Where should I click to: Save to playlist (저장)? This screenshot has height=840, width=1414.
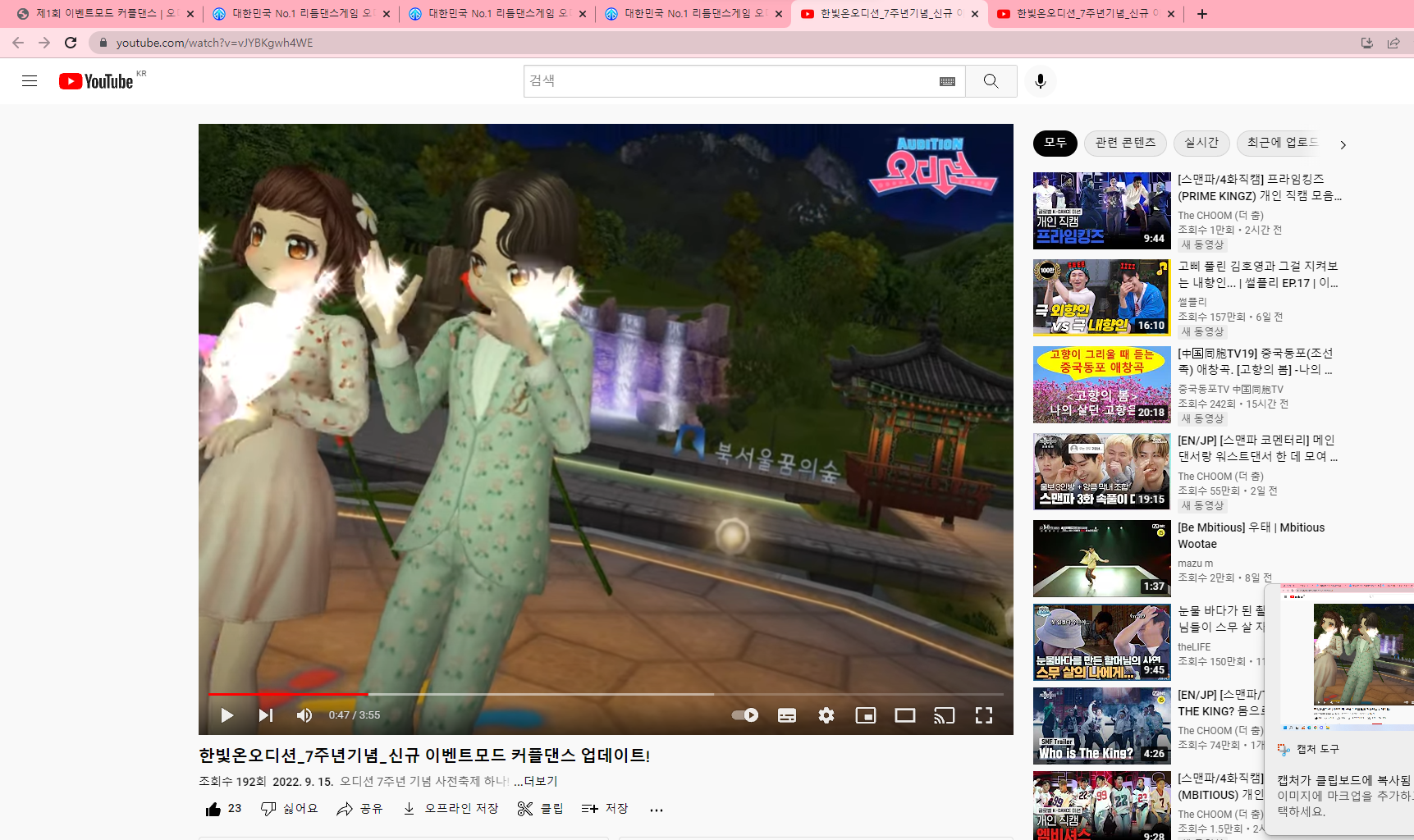(605, 809)
